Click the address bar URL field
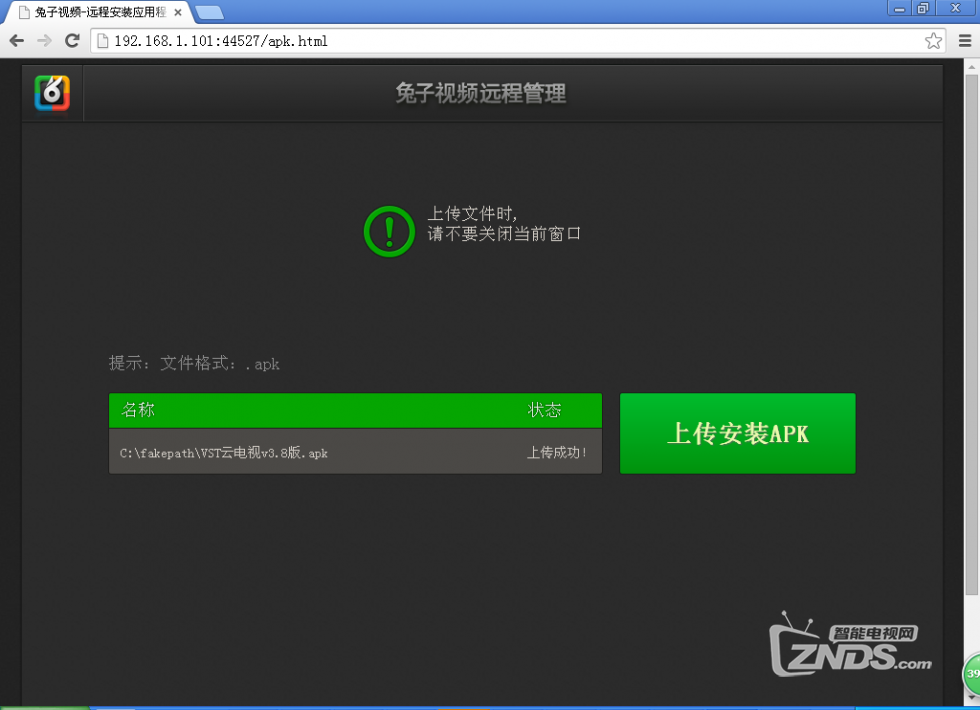The image size is (980, 710). point(500,41)
